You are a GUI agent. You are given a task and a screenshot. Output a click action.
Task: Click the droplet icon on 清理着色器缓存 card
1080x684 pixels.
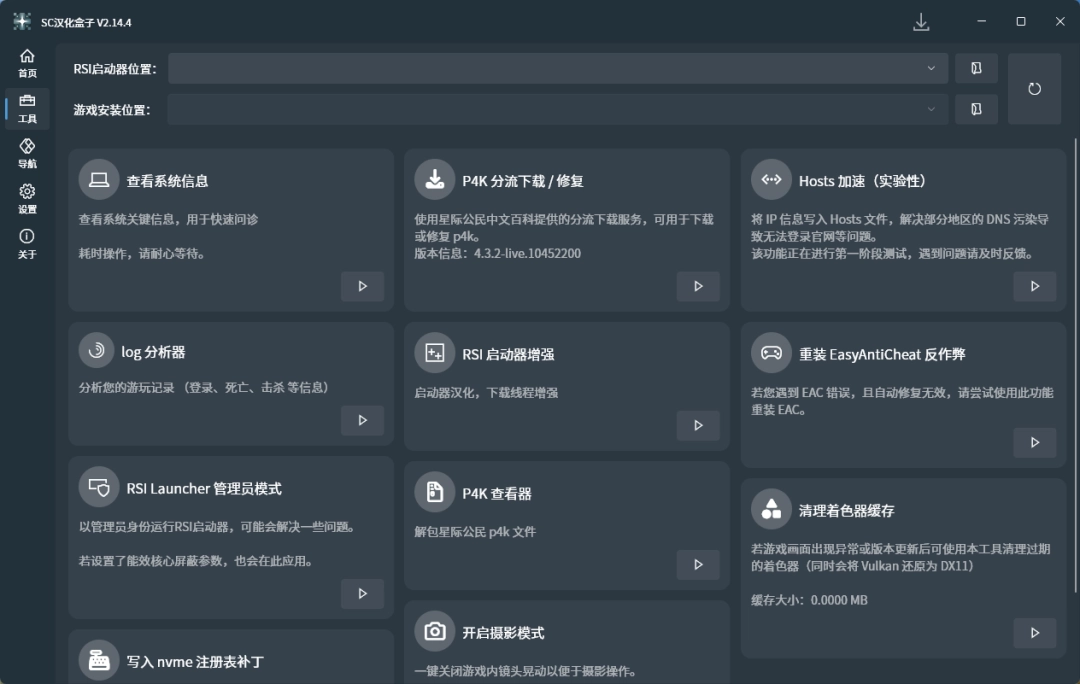click(771, 509)
